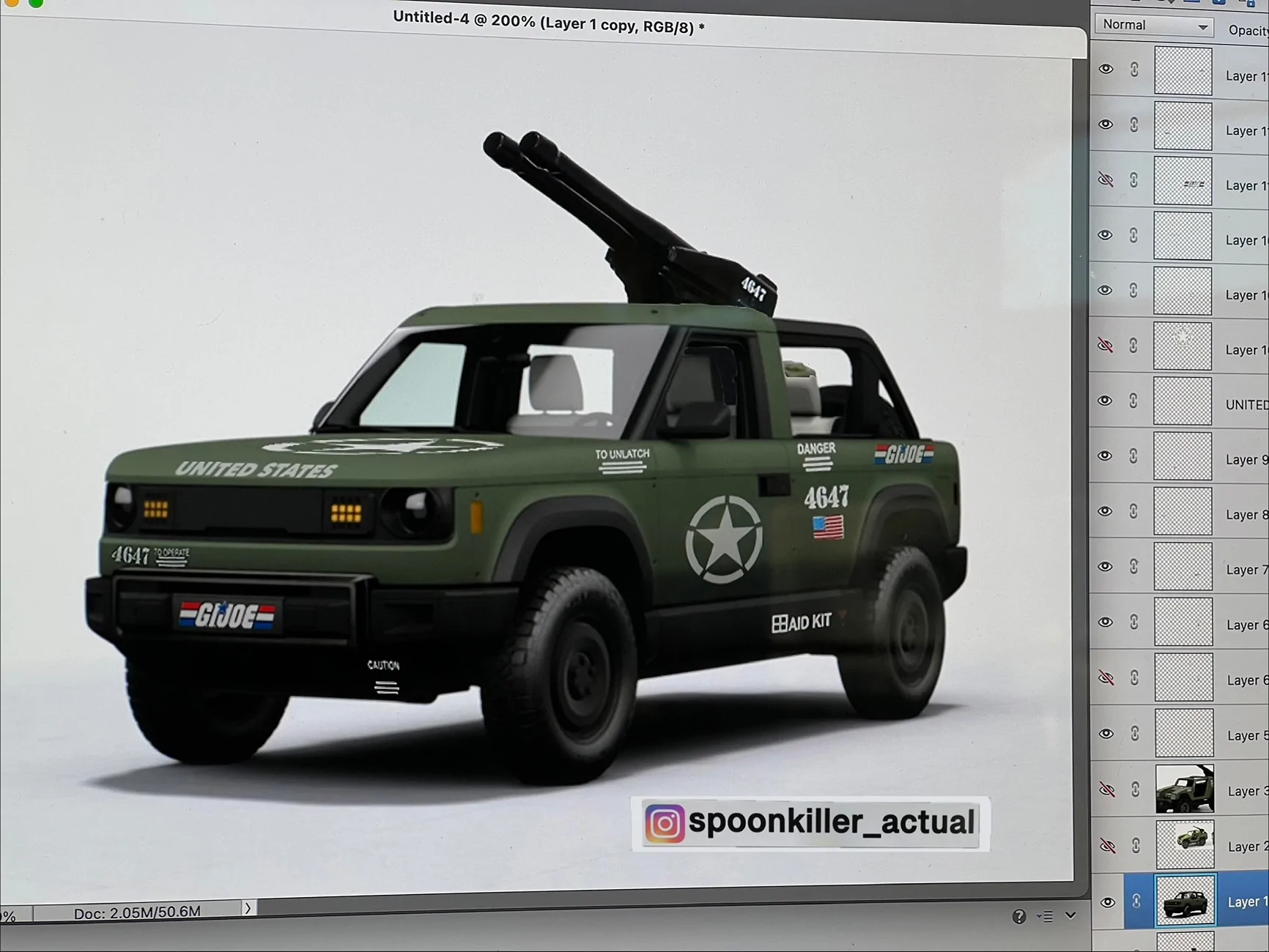Click the link icon on the UNITED layer

(x=1133, y=401)
